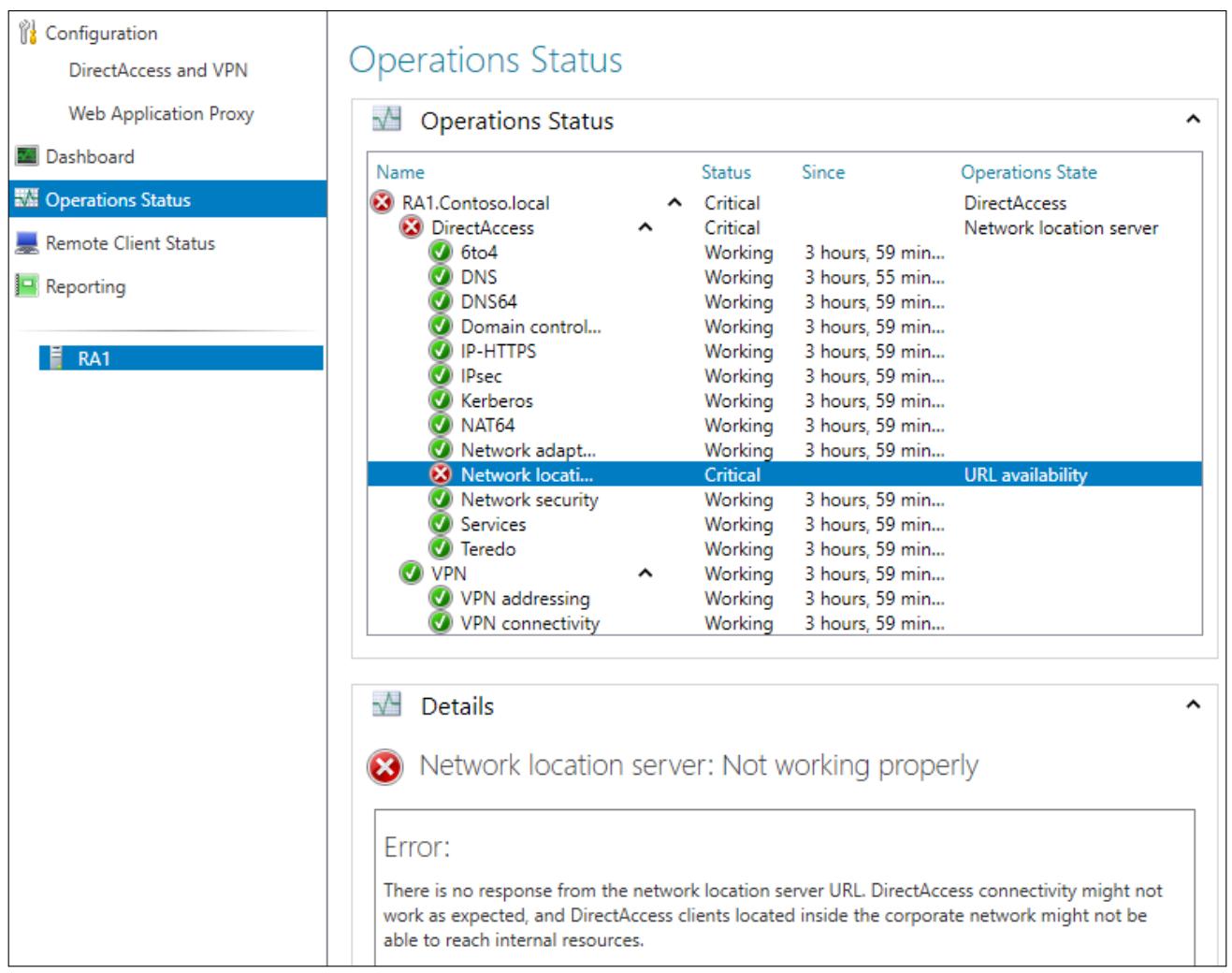Go to the Dashboard page
Image resolution: width=1232 pixels, height=973 pixels.
coord(90,156)
